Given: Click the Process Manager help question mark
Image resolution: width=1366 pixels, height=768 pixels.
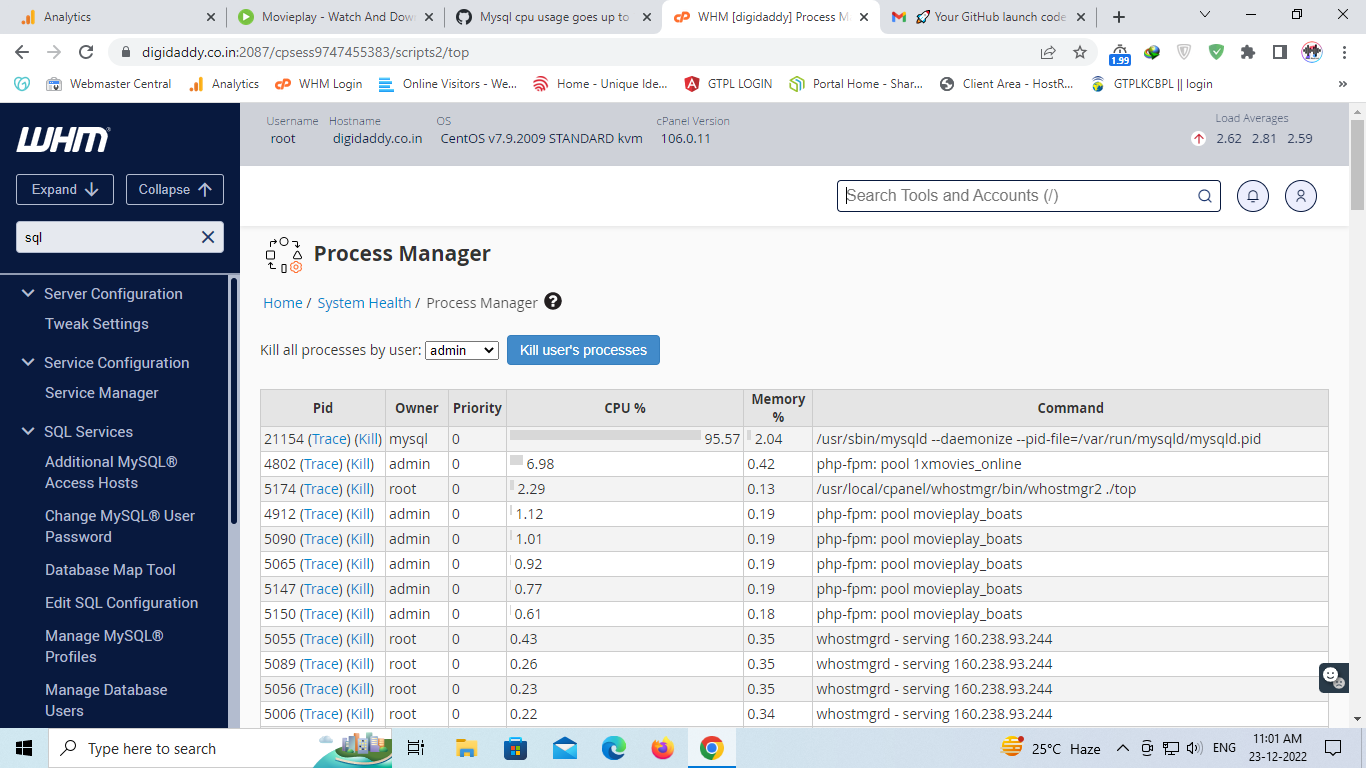Looking at the screenshot, I should (x=552, y=301).
